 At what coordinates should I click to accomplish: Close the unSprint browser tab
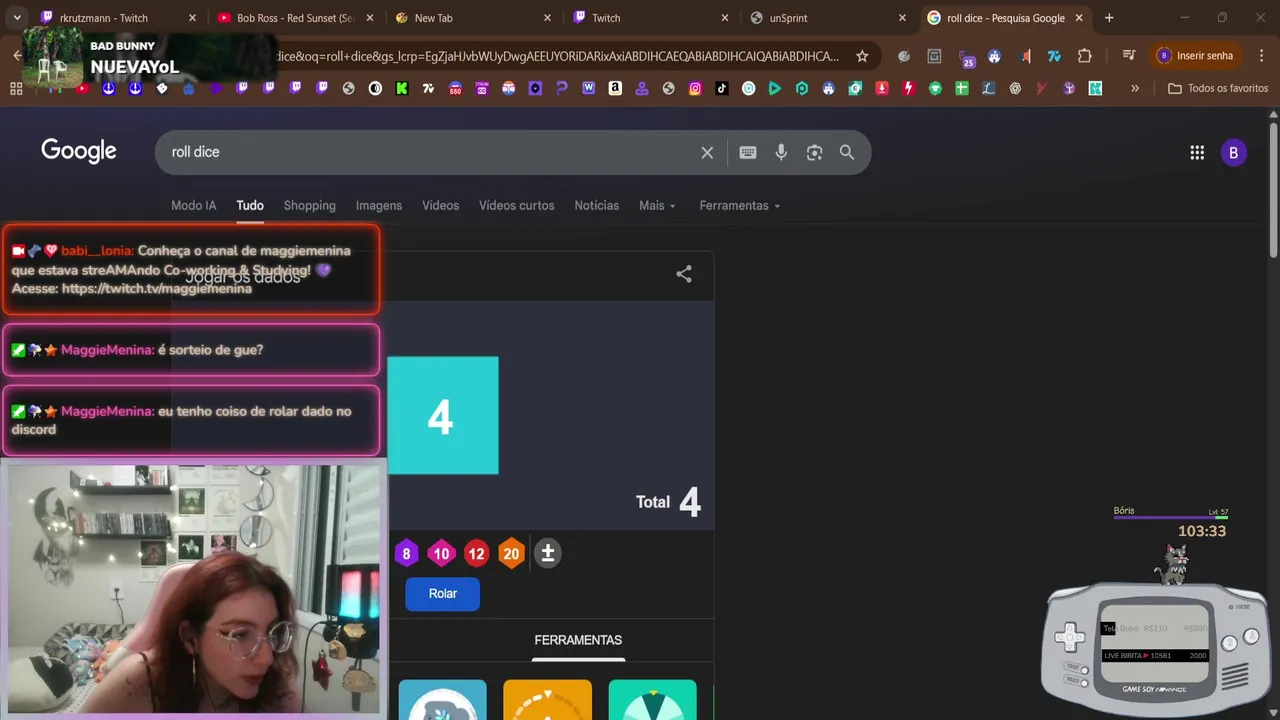(902, 18)
